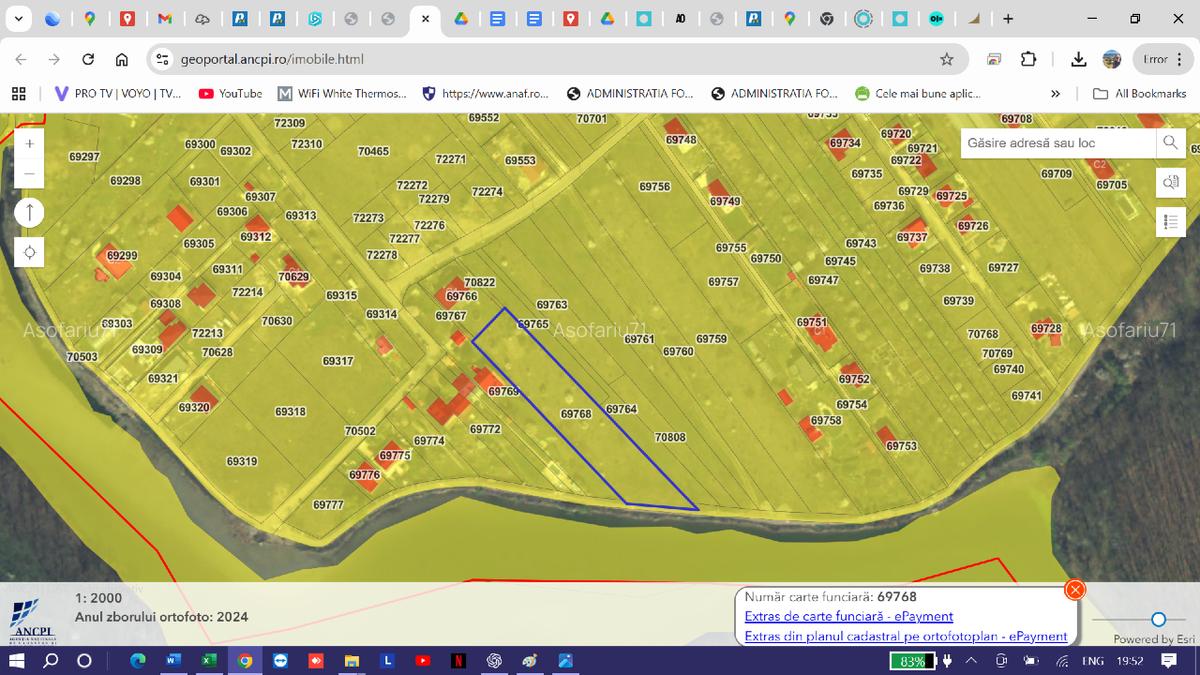1200x675 pixels.
Task: Click the locate my position button
Action: click(x=29, y=252)
